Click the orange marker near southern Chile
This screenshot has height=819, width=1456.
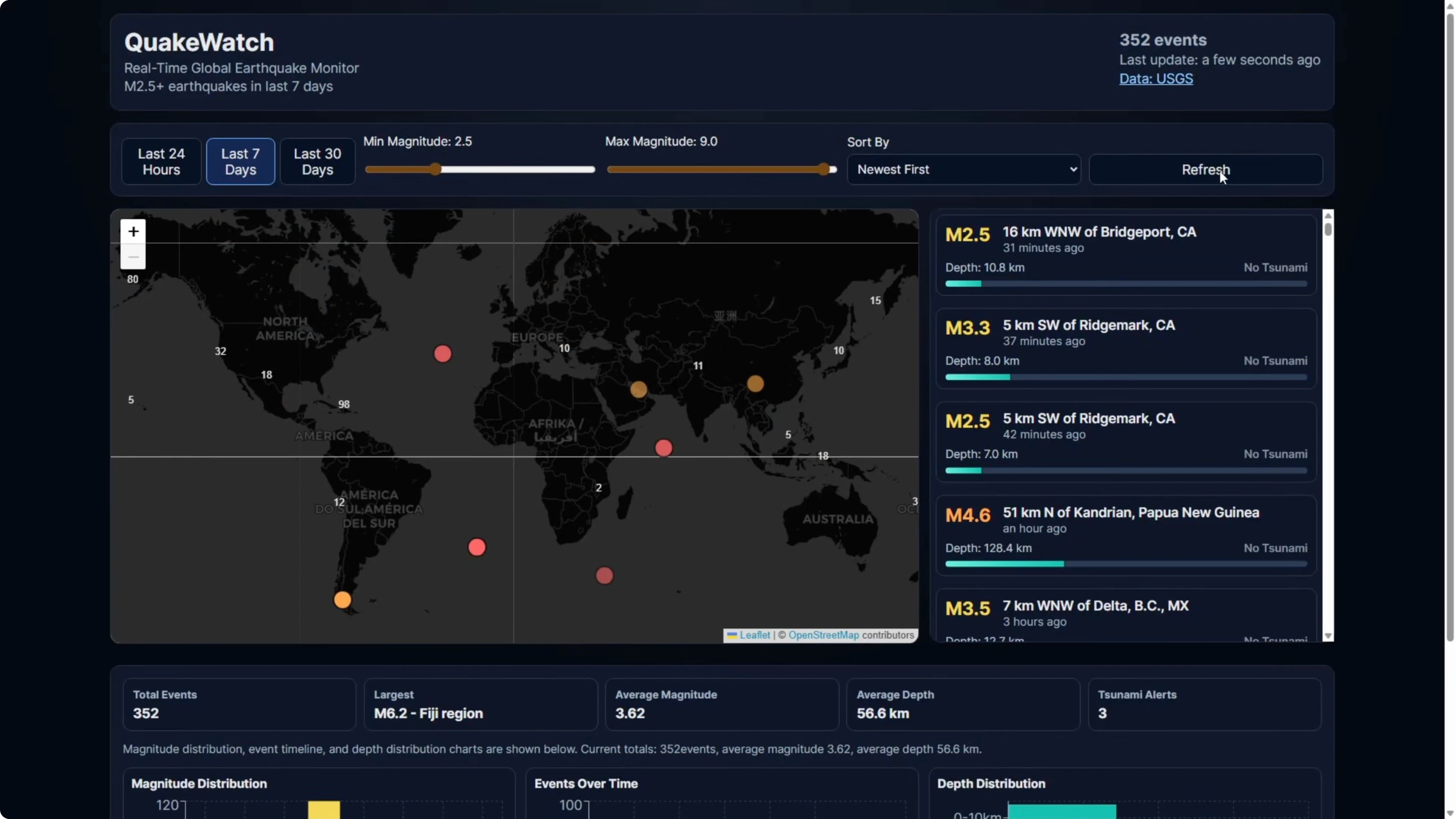tap(343, 599)
